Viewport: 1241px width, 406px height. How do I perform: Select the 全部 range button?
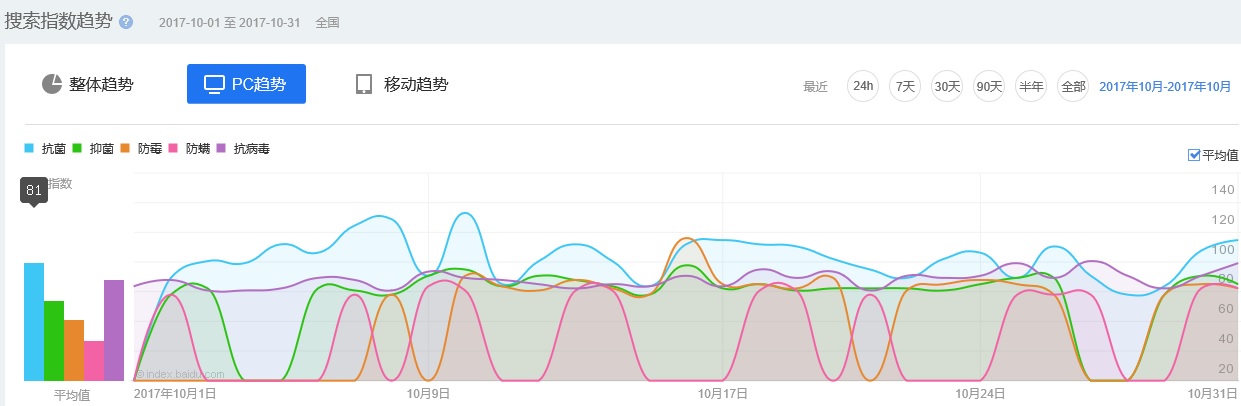1073,86
